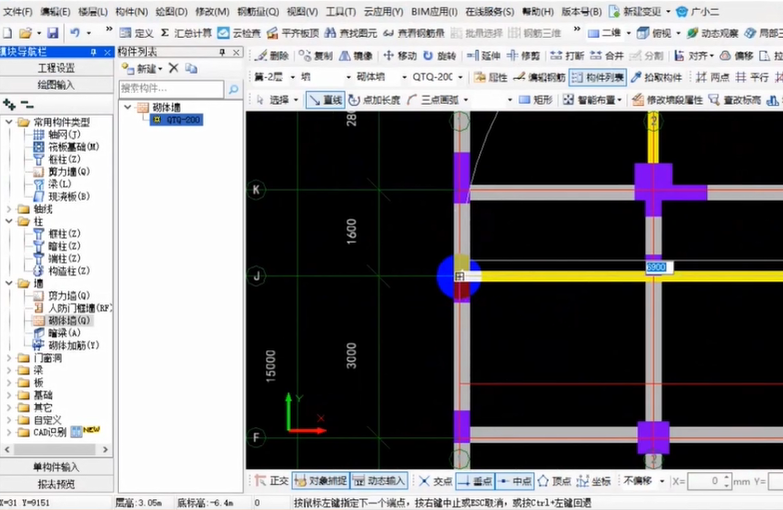
Task: Click 拾取构件 pick component
Action: [x=656, y=77]
